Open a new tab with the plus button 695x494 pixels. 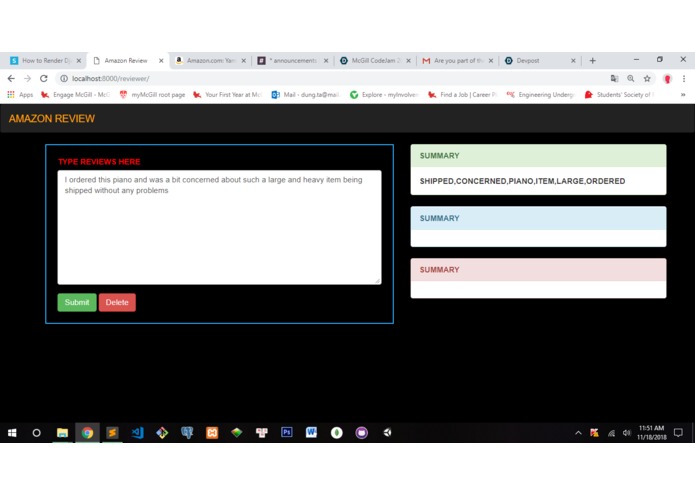(x=593, y=61)
